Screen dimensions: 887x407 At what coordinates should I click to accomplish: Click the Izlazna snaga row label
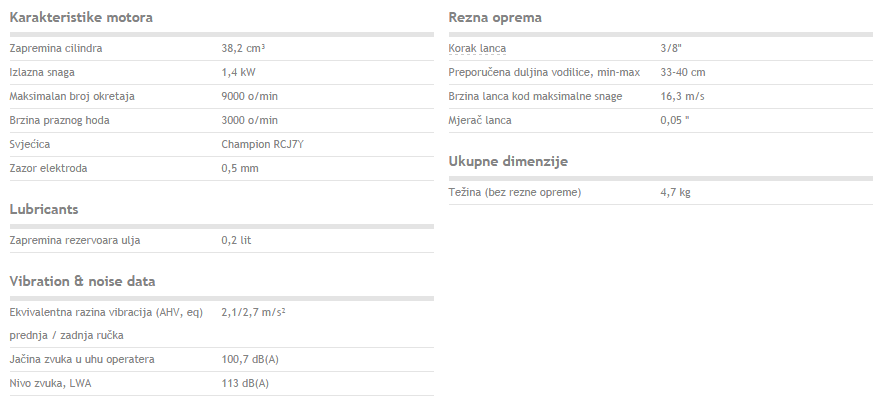(42, 72)
